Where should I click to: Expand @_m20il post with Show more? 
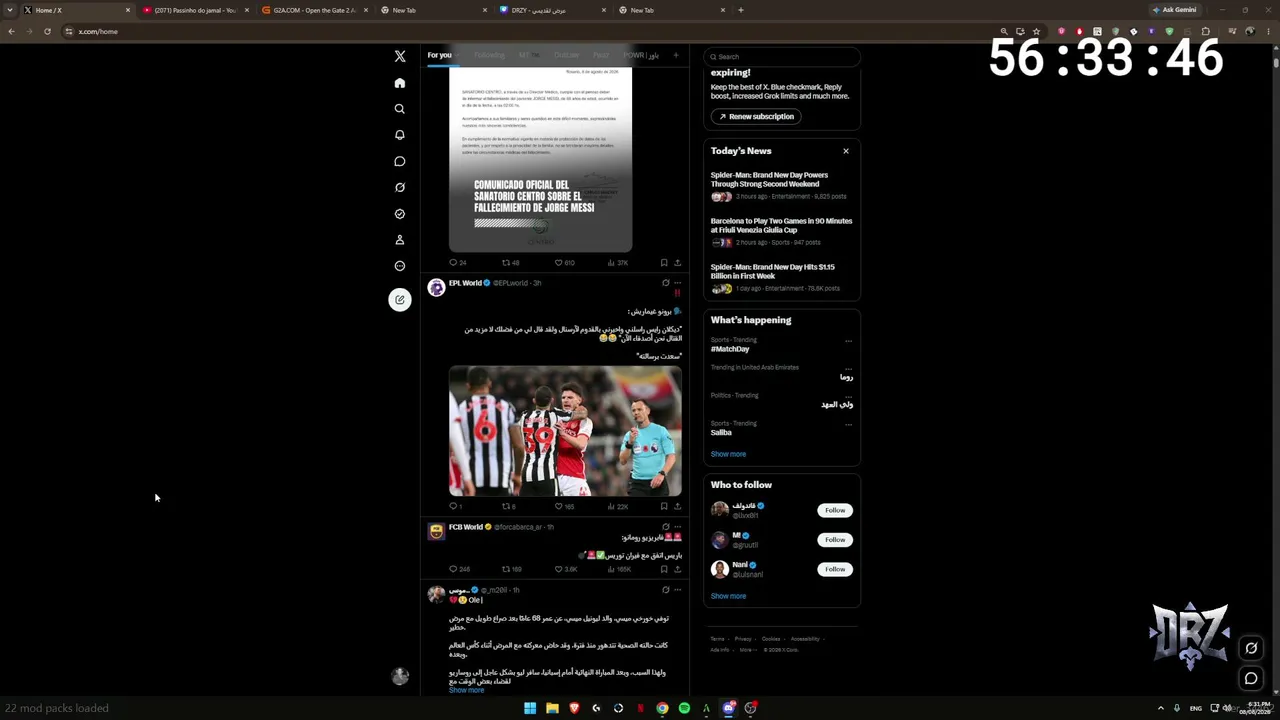click(466, 690)
